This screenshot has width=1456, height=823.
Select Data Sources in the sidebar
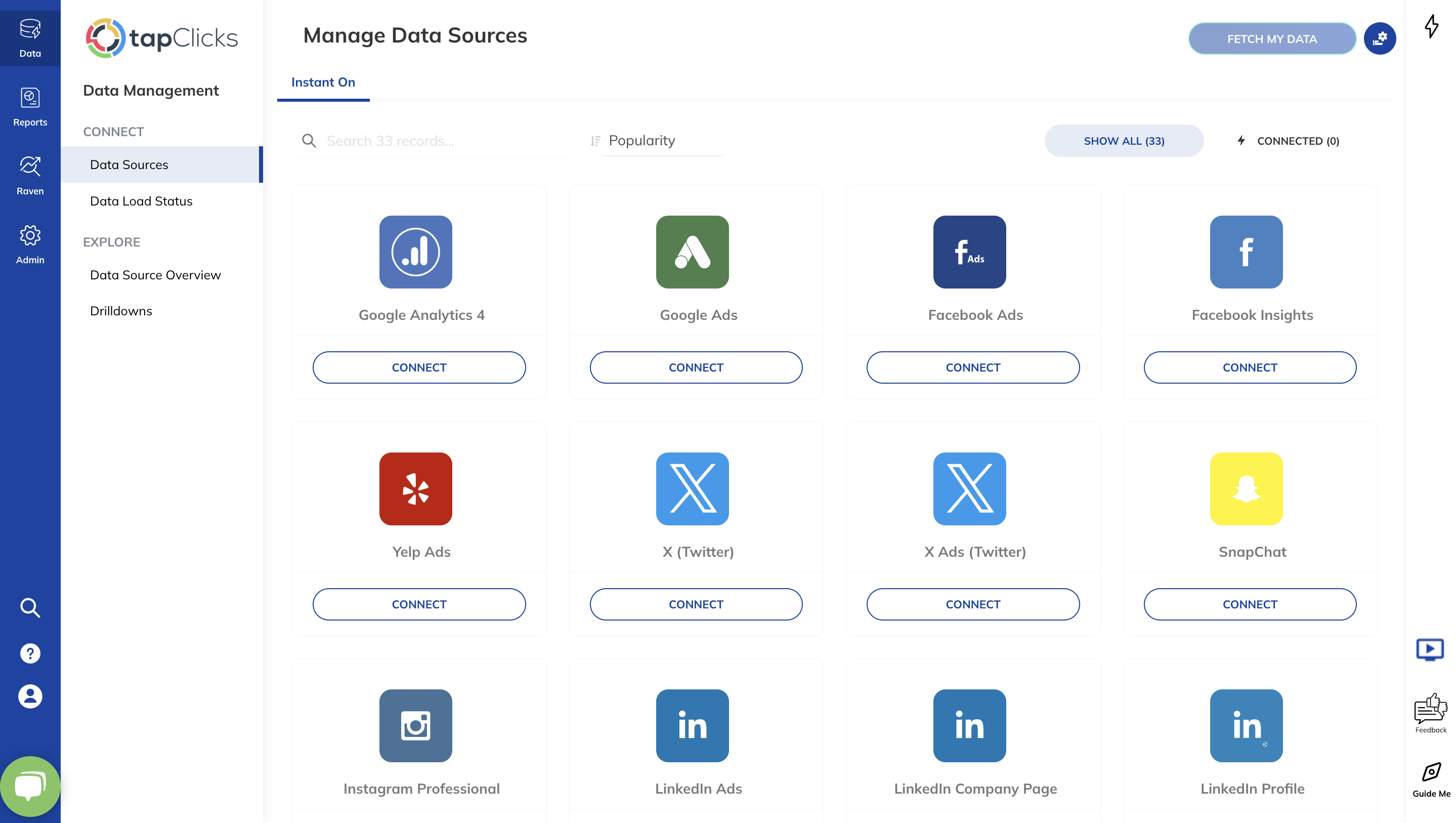162,164
